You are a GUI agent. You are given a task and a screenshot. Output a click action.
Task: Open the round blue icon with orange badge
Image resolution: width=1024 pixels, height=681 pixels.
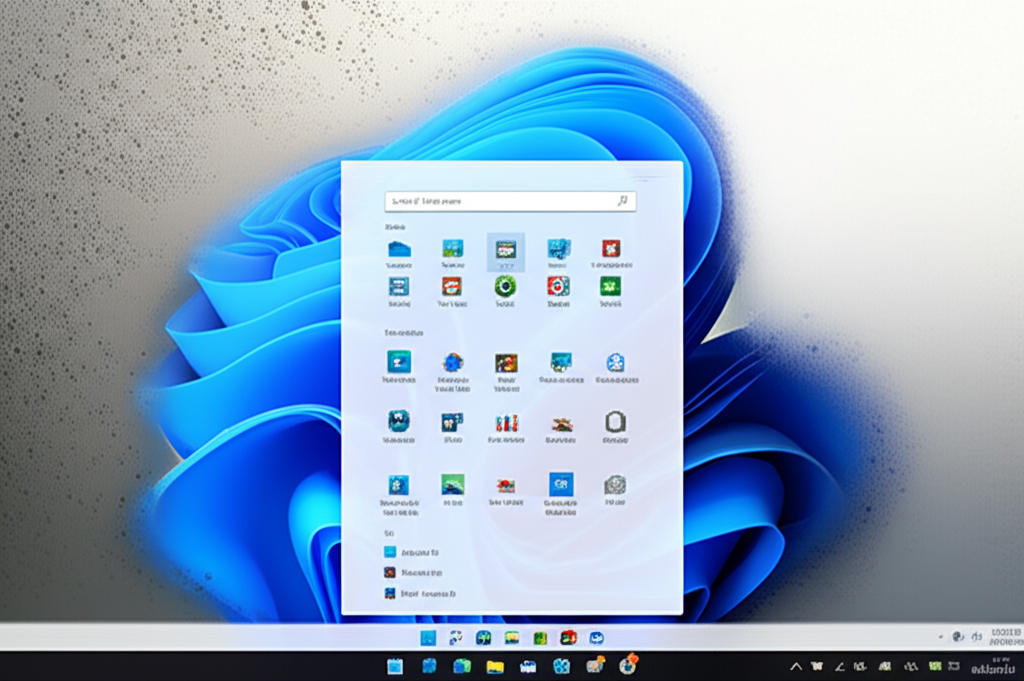[x=628, y=664]
